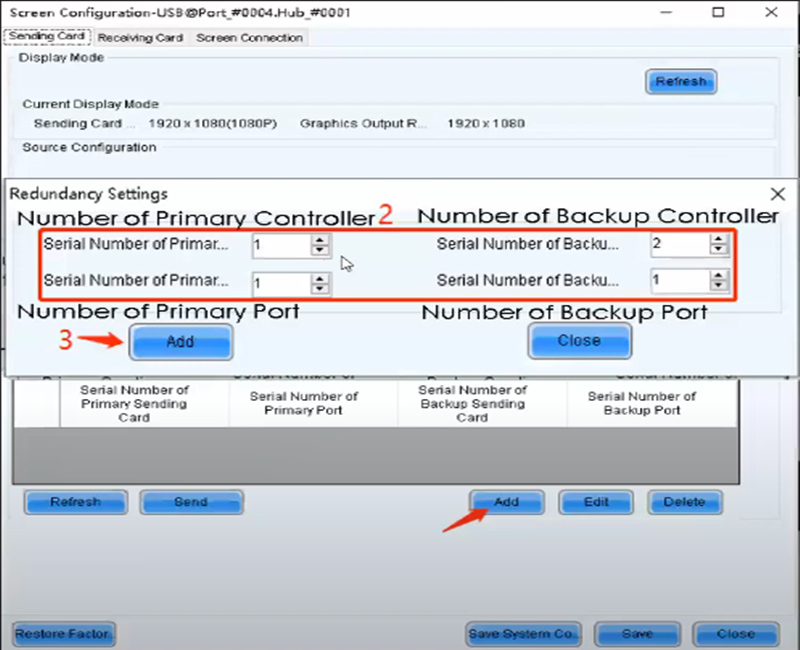Click Send below the redundancy table
The width and height of the screenshot is (800, 650).
[191, 502]
